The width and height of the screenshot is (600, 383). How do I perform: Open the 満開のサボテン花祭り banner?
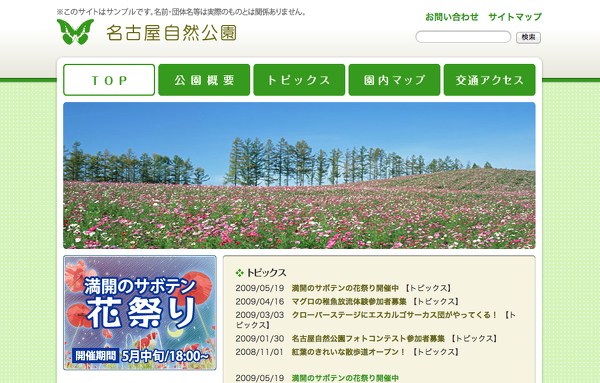140,313
